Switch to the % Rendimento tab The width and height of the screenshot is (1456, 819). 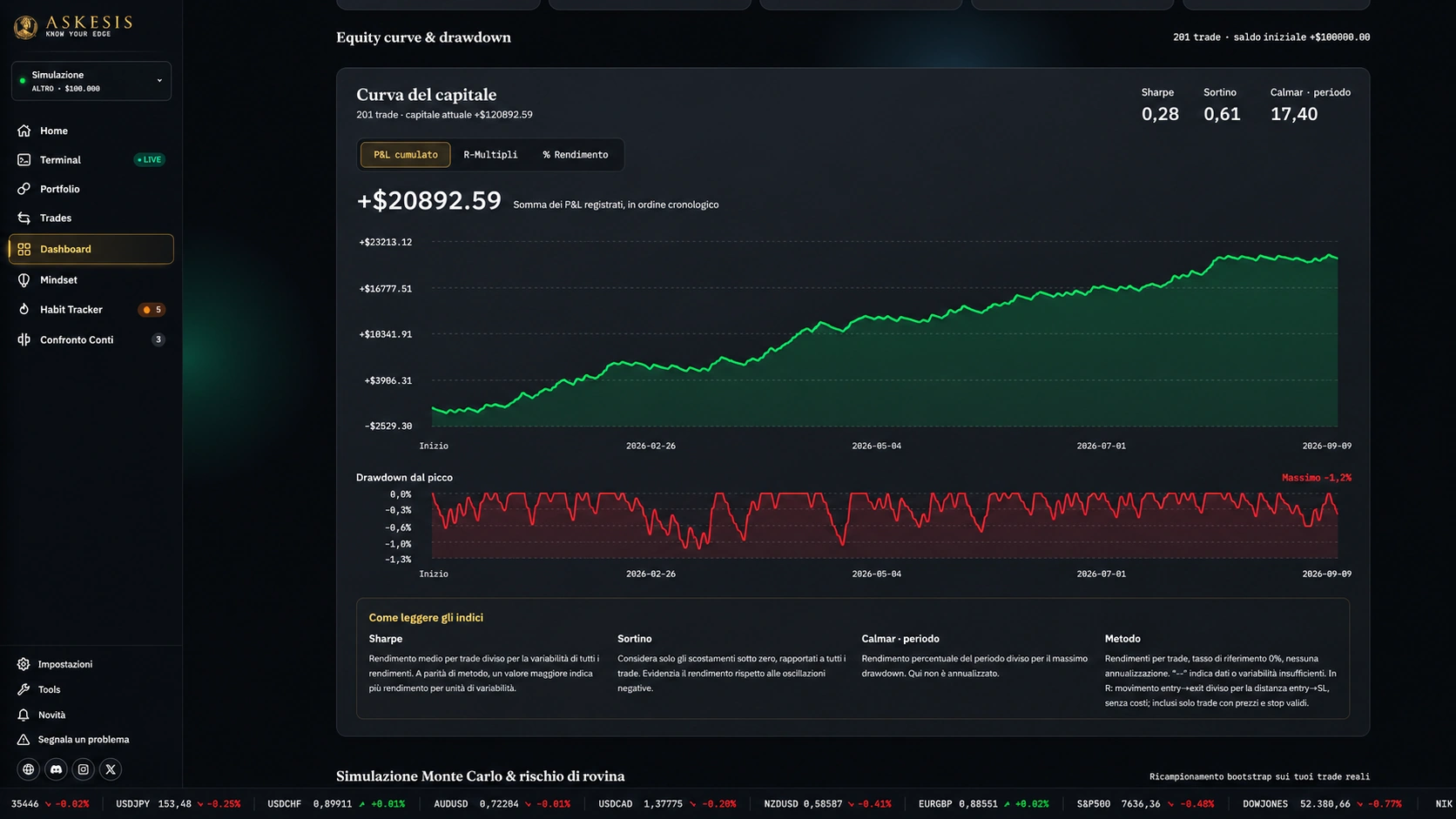point(576,155)
